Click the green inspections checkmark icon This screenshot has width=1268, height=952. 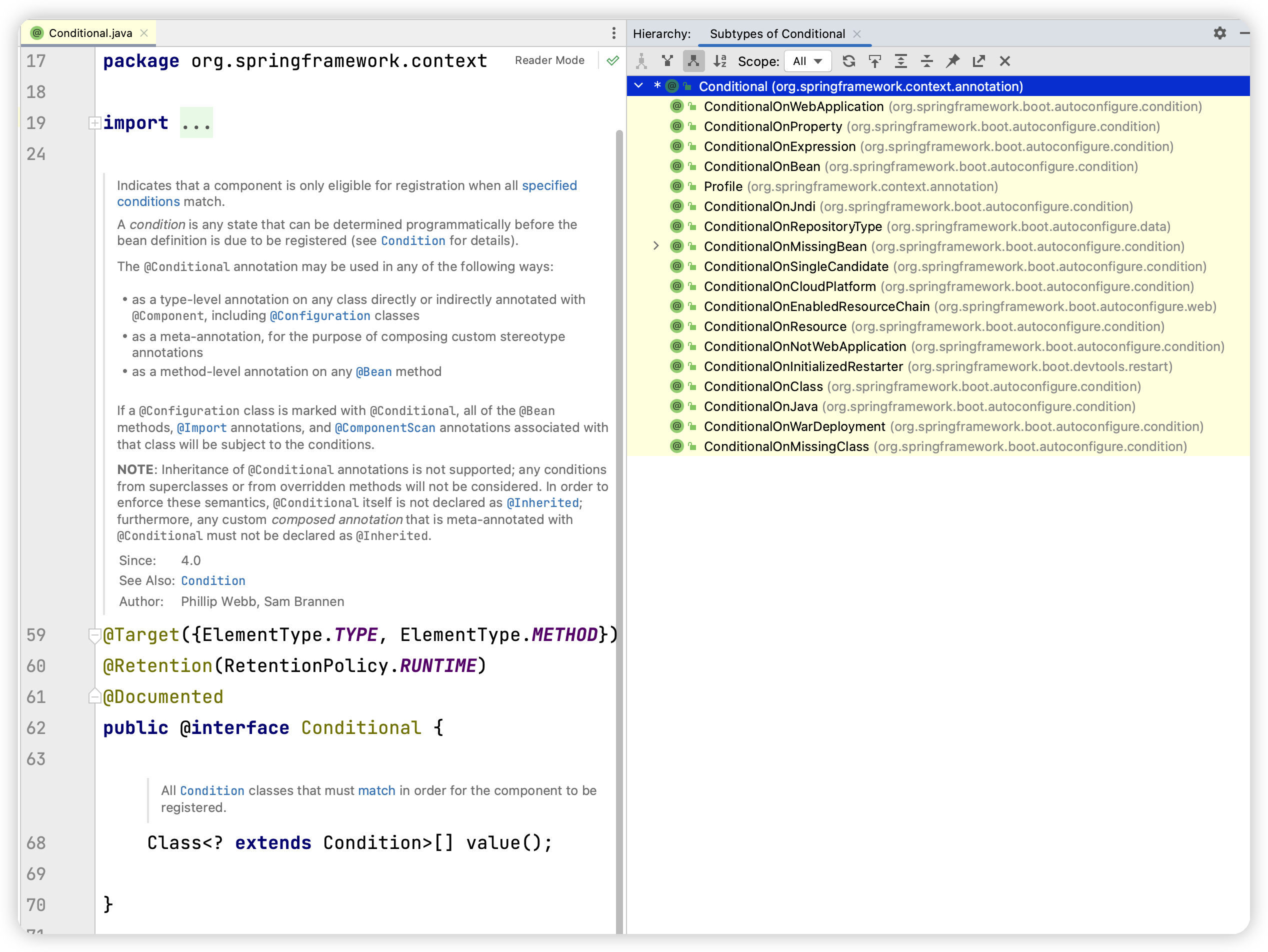point(613,60)
